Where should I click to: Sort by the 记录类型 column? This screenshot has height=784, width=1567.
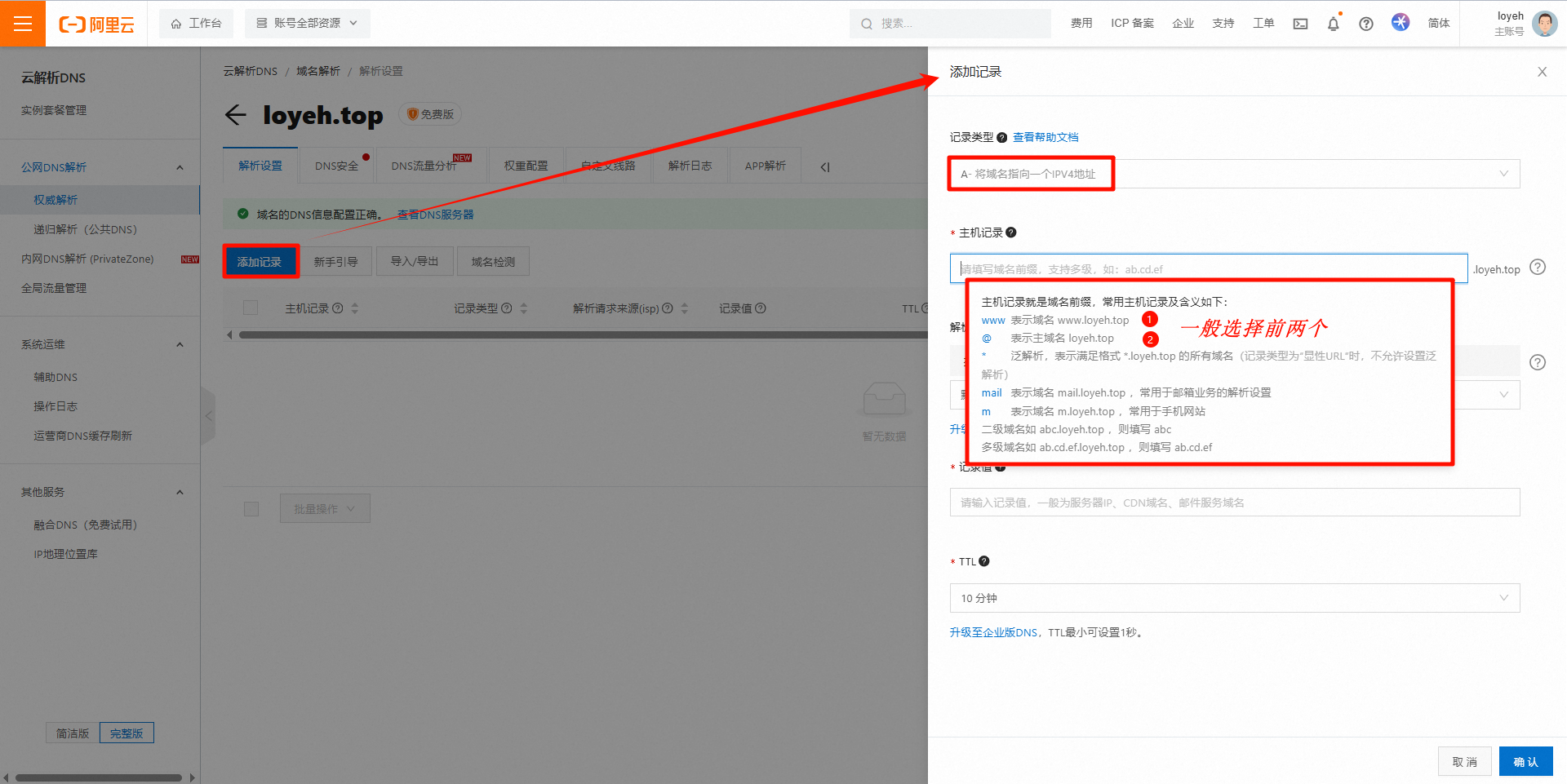(524, 308)
